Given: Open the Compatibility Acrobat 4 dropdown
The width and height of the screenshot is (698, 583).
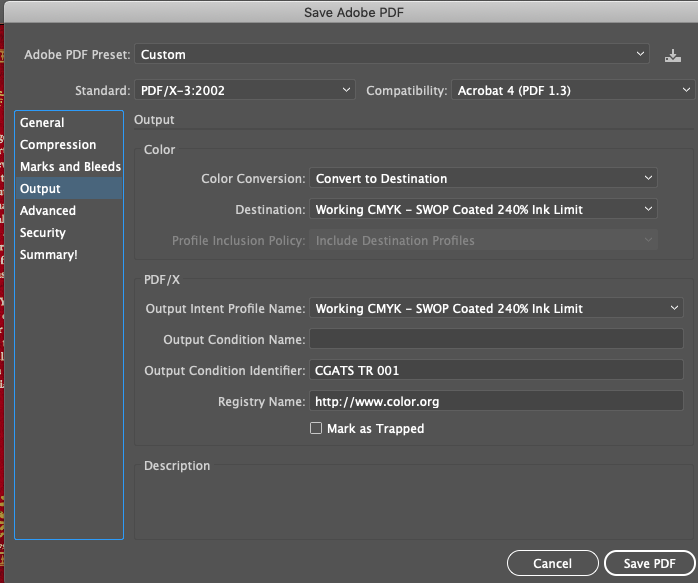Looking at the screenshot, I should pos(572,91).
